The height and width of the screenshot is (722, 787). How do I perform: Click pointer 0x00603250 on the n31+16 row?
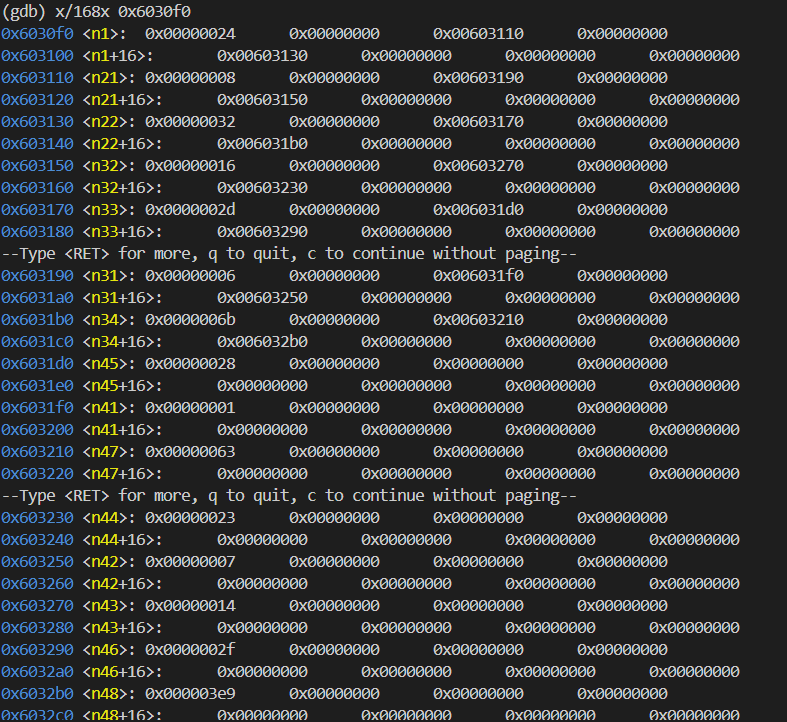pyautogui.click(x=262, y=298)
